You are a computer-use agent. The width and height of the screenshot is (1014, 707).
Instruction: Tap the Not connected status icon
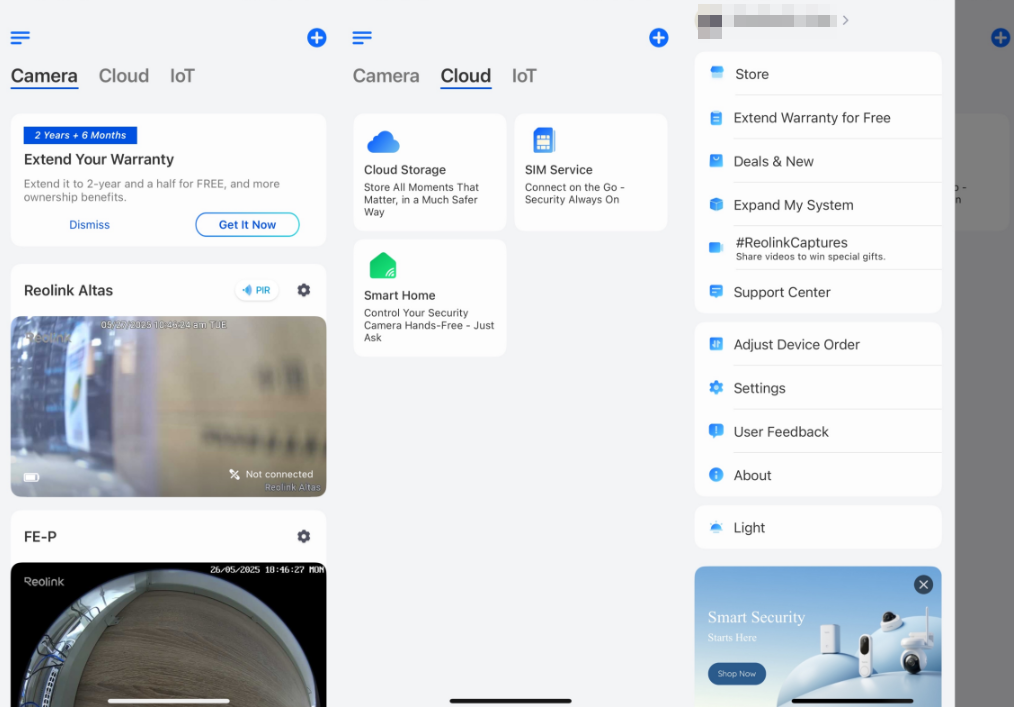[234, 474]
